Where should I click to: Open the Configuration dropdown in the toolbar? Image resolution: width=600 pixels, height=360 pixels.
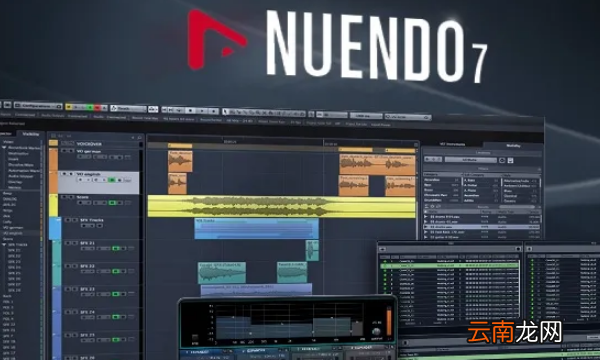[x=38, y=106]
